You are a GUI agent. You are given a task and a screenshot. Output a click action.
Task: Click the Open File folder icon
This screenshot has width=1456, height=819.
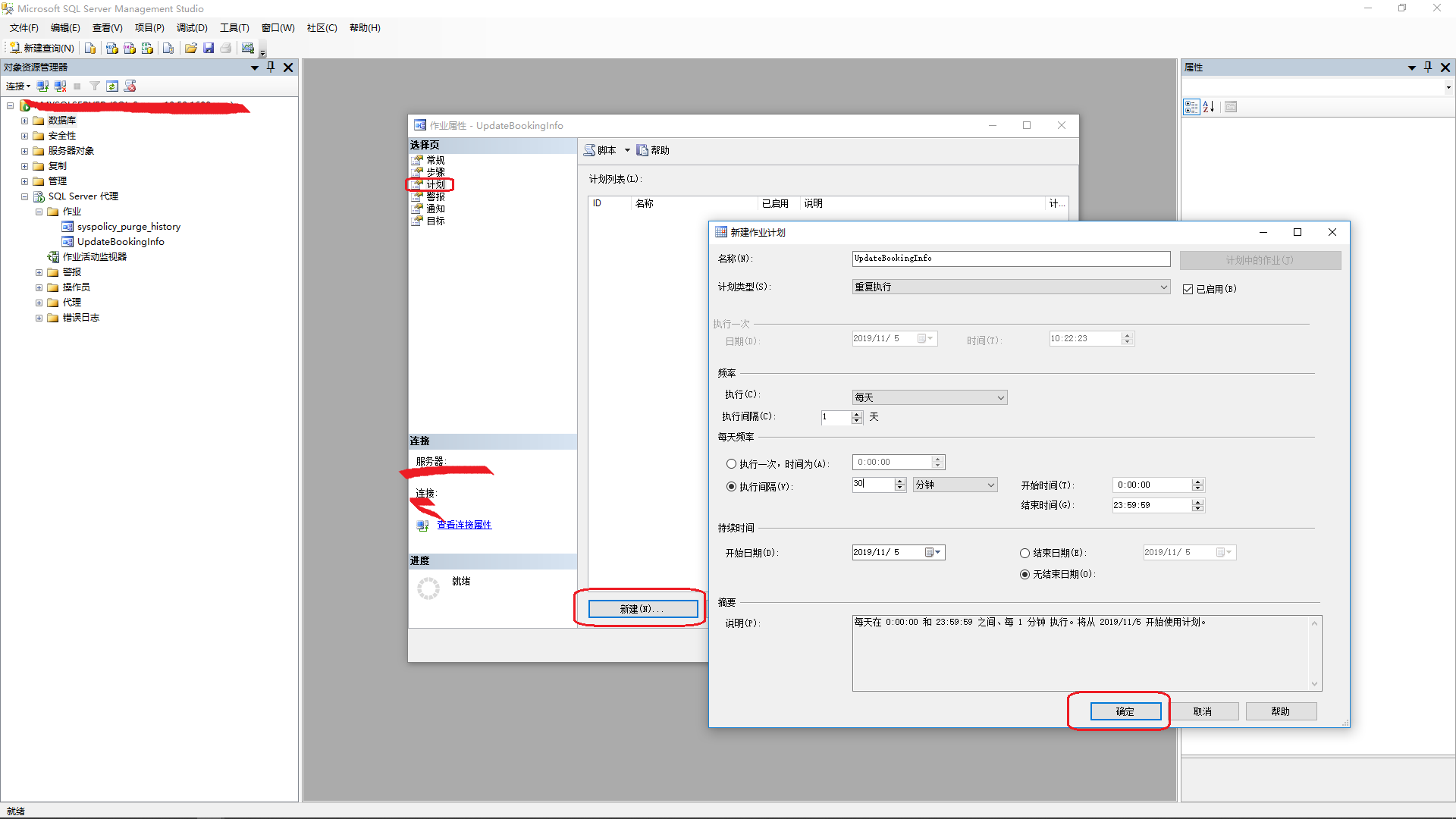(191, 48)
